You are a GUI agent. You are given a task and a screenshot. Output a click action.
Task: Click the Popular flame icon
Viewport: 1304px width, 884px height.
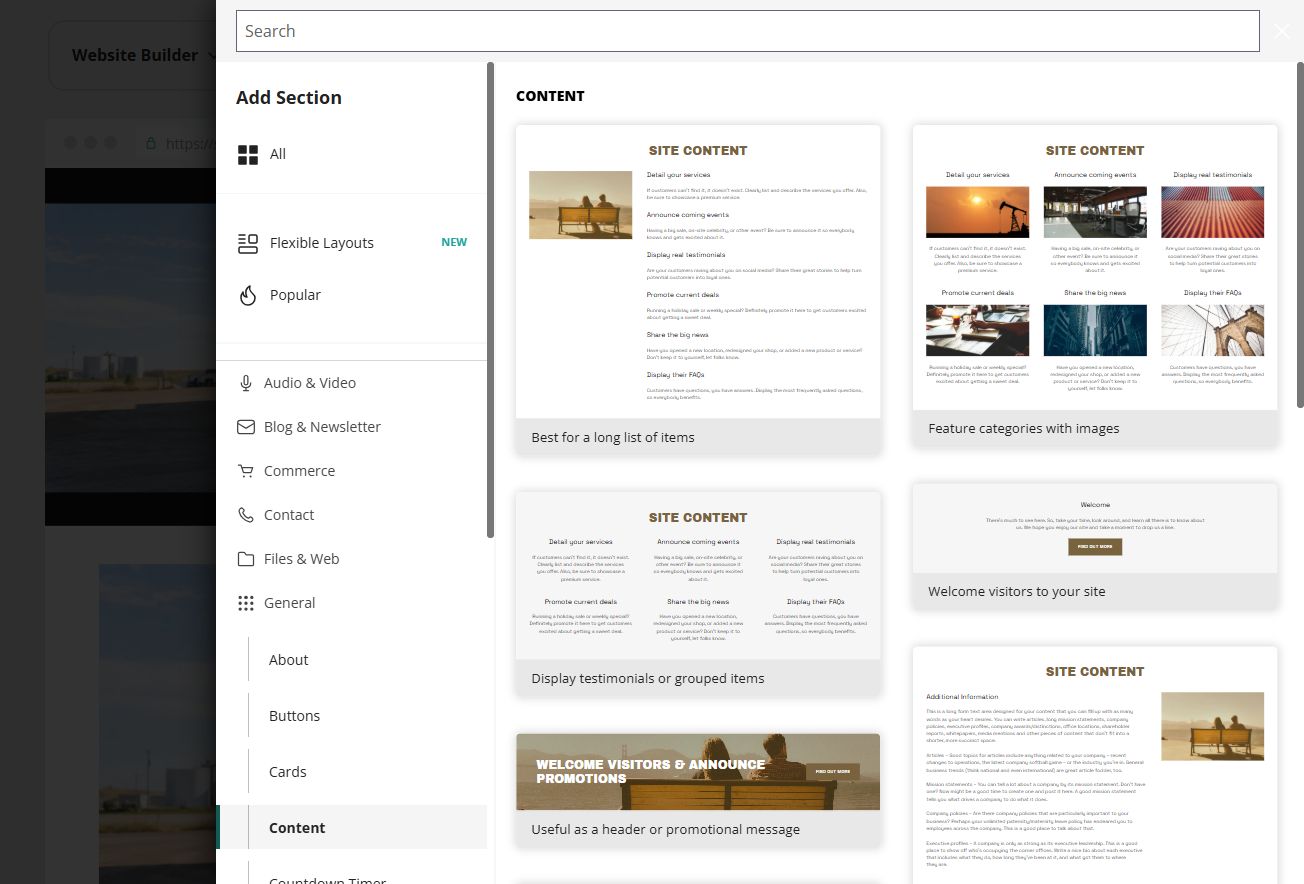pyautogui.click(x=248, y=295)
